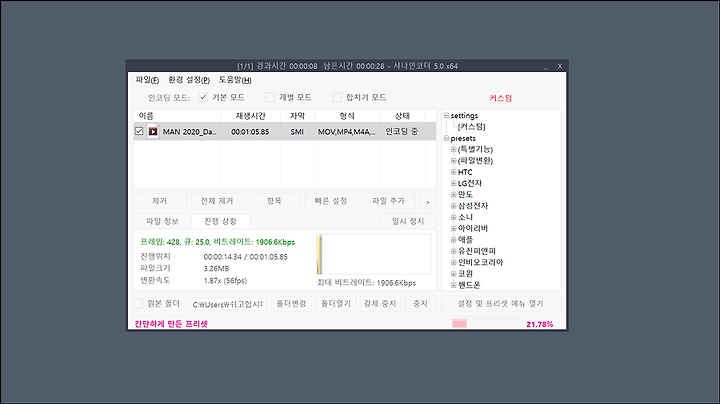720x404 pixels.
Task: Click the 이름 column header
Action: pos(177,116)
